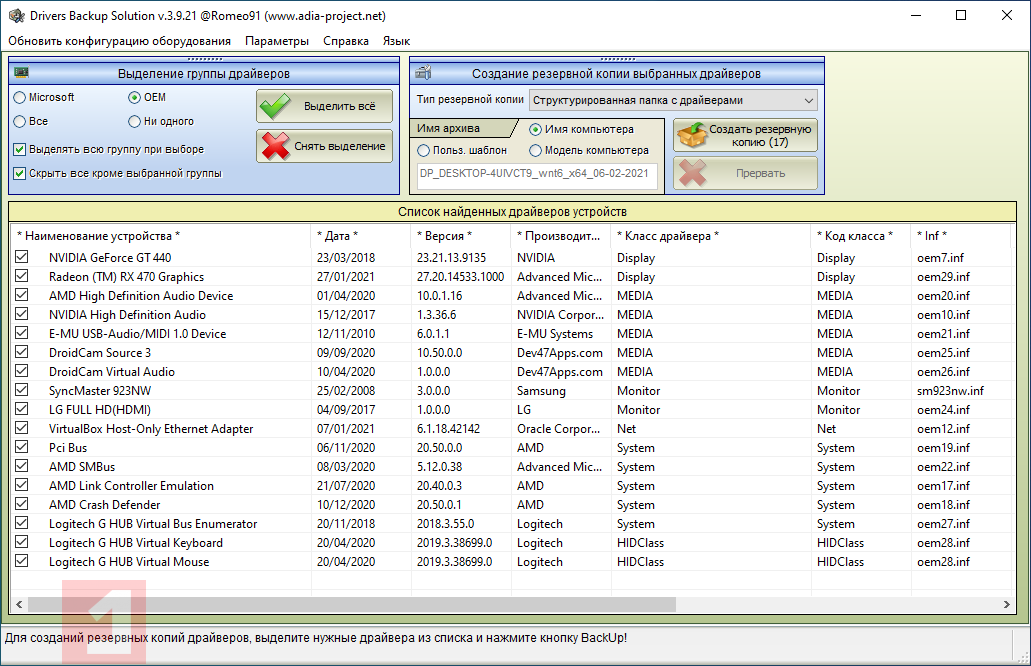
Task: Select the Microsoft radio button
Action: (20, 97)
